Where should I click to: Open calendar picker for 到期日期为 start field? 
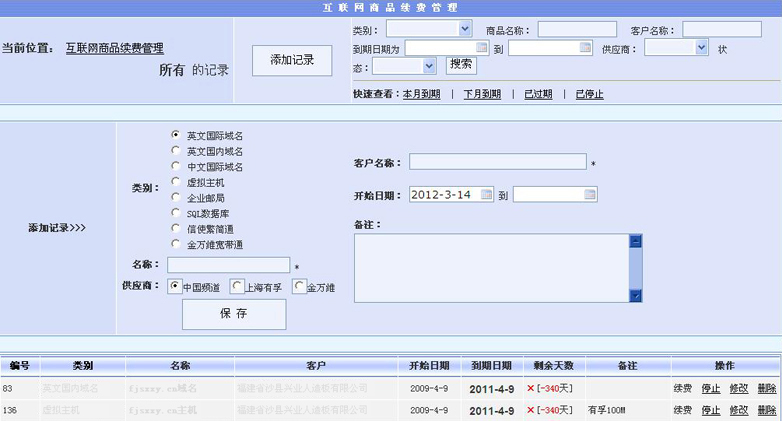481,48
